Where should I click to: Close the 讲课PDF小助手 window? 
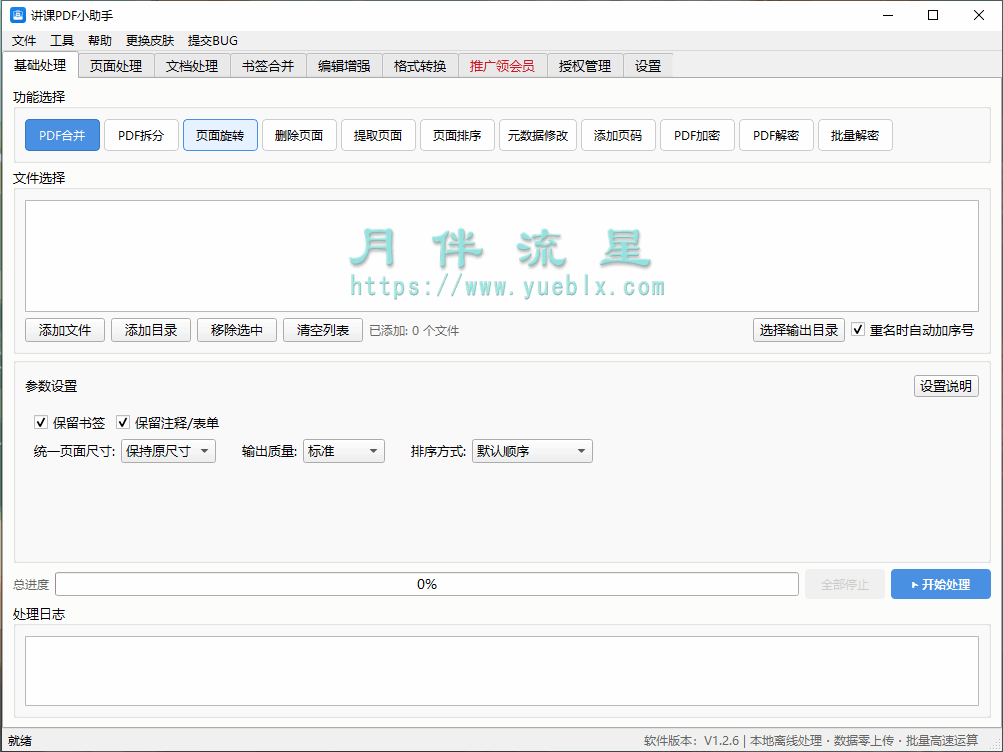tap(979, 15)
